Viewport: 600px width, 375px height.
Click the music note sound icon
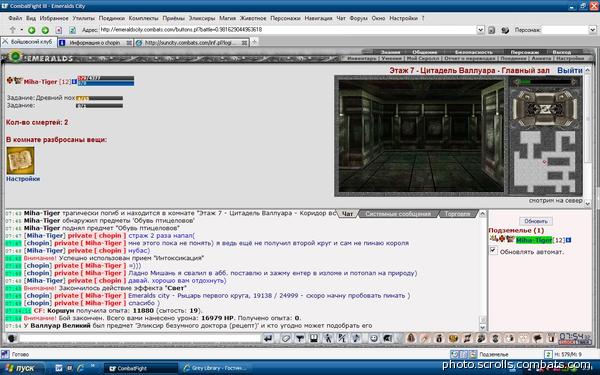[356, 338]
